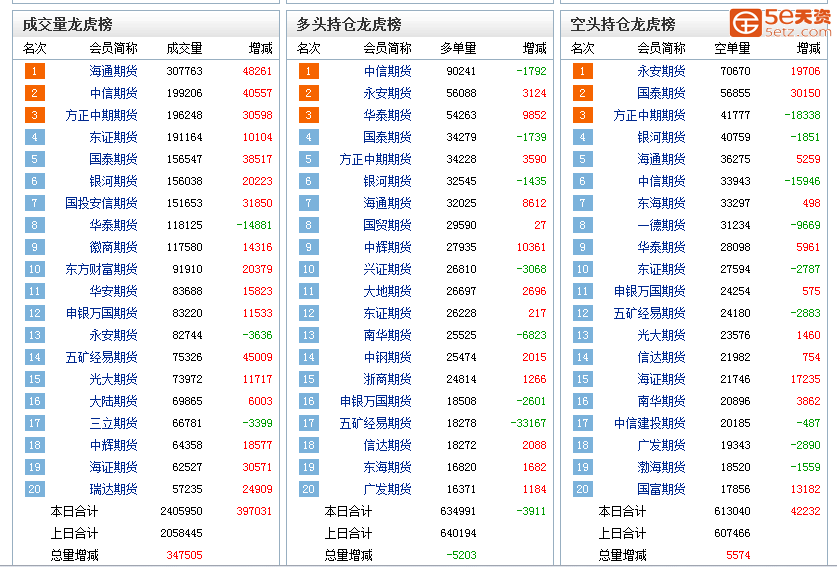Click rank 3 badge beside 华泰期货

point(309,115)
